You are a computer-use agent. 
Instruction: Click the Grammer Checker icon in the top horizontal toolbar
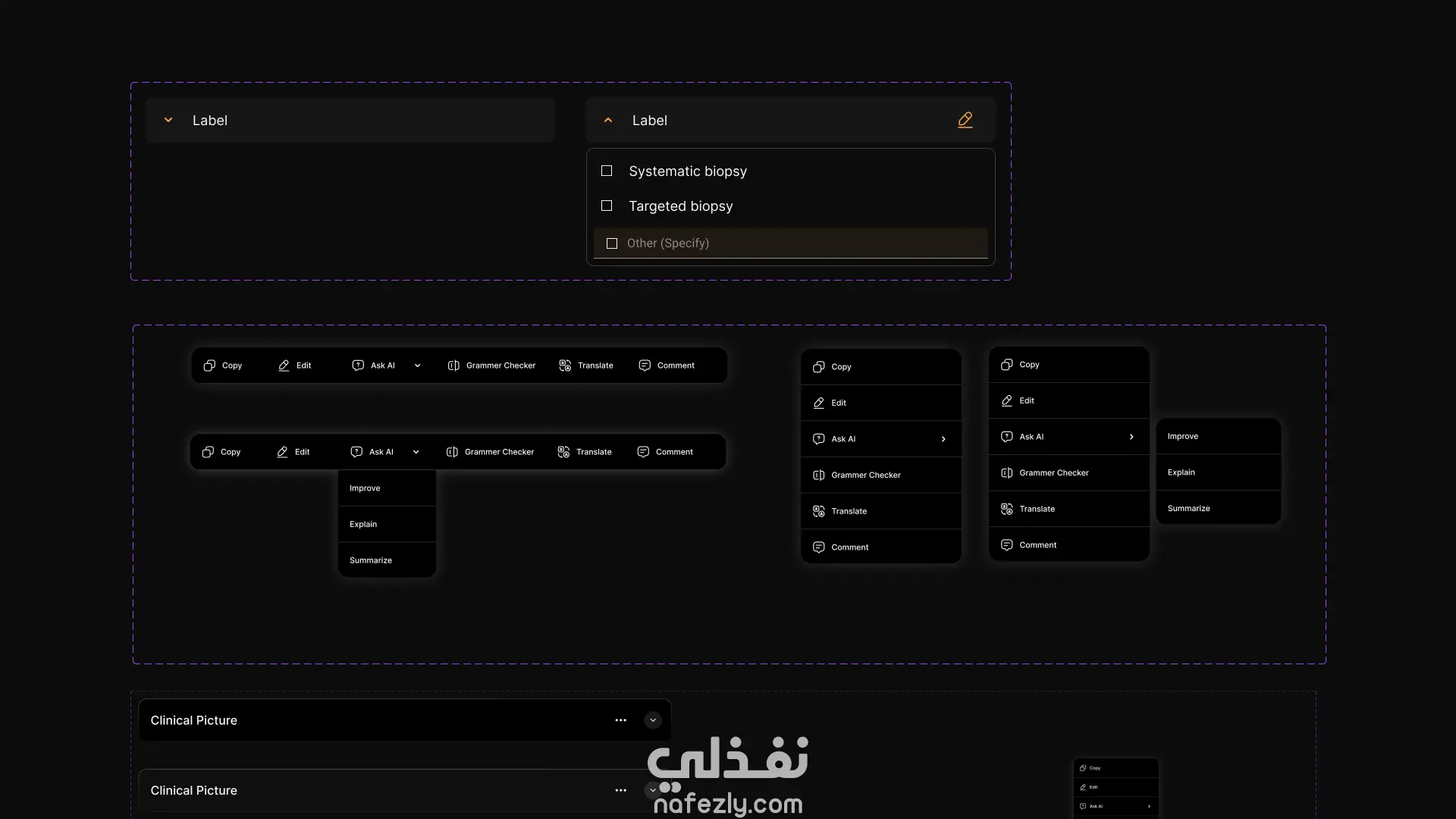(453, 366)
